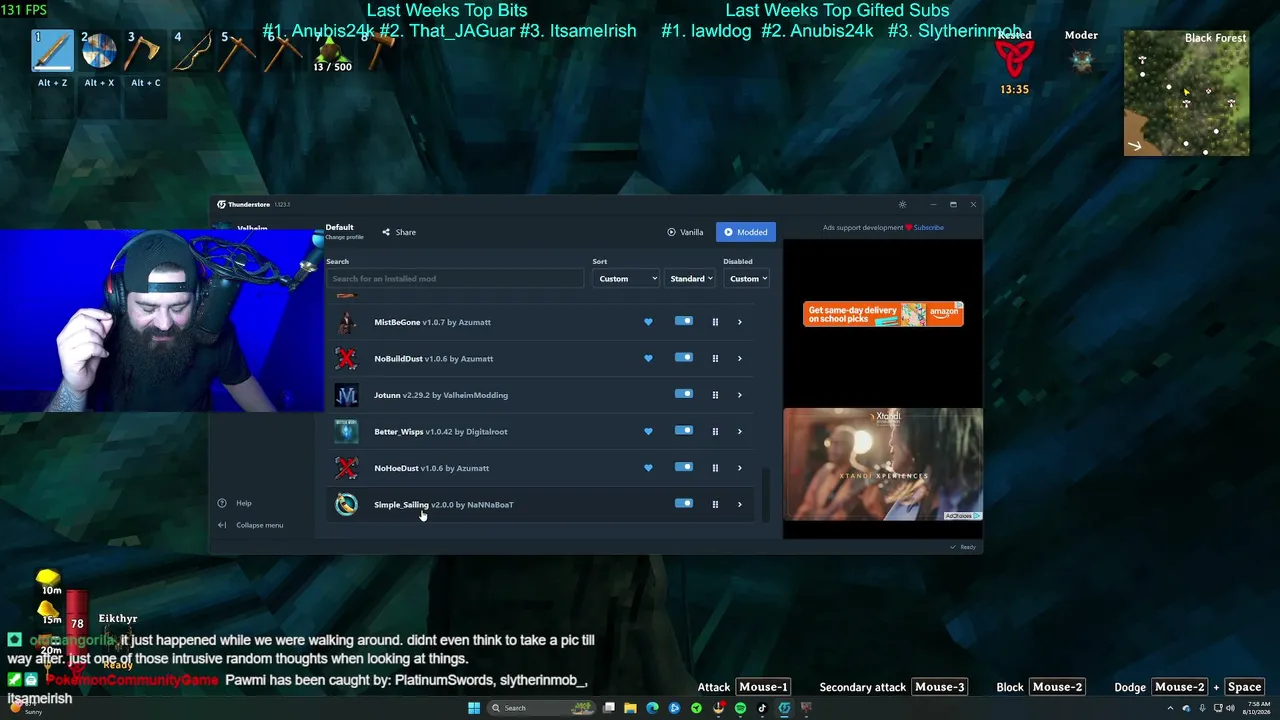Image resolution: width=1280 pixels, height=720 pixels.
Task: Open Thunderstore settings gear icon
Action: click(902, 204)
